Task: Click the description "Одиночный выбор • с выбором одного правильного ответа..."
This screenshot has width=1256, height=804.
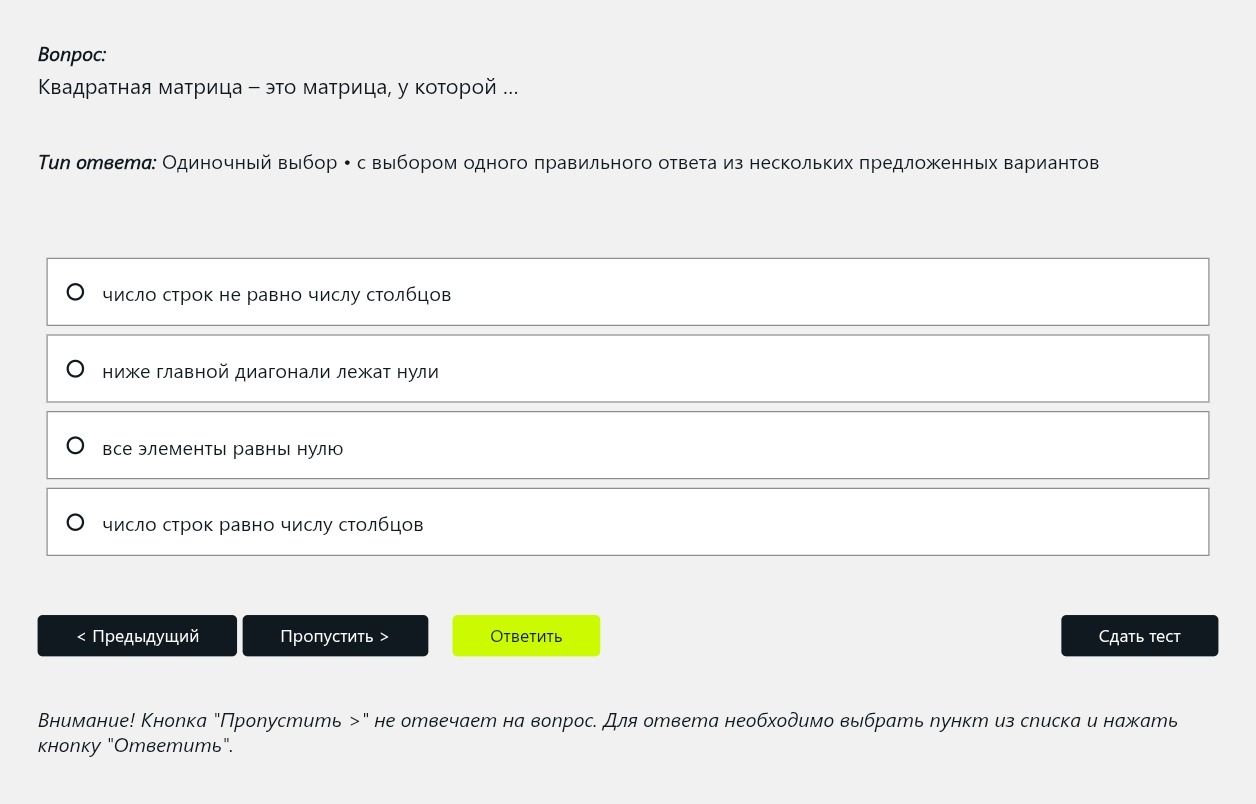Action: pos(630,162)
